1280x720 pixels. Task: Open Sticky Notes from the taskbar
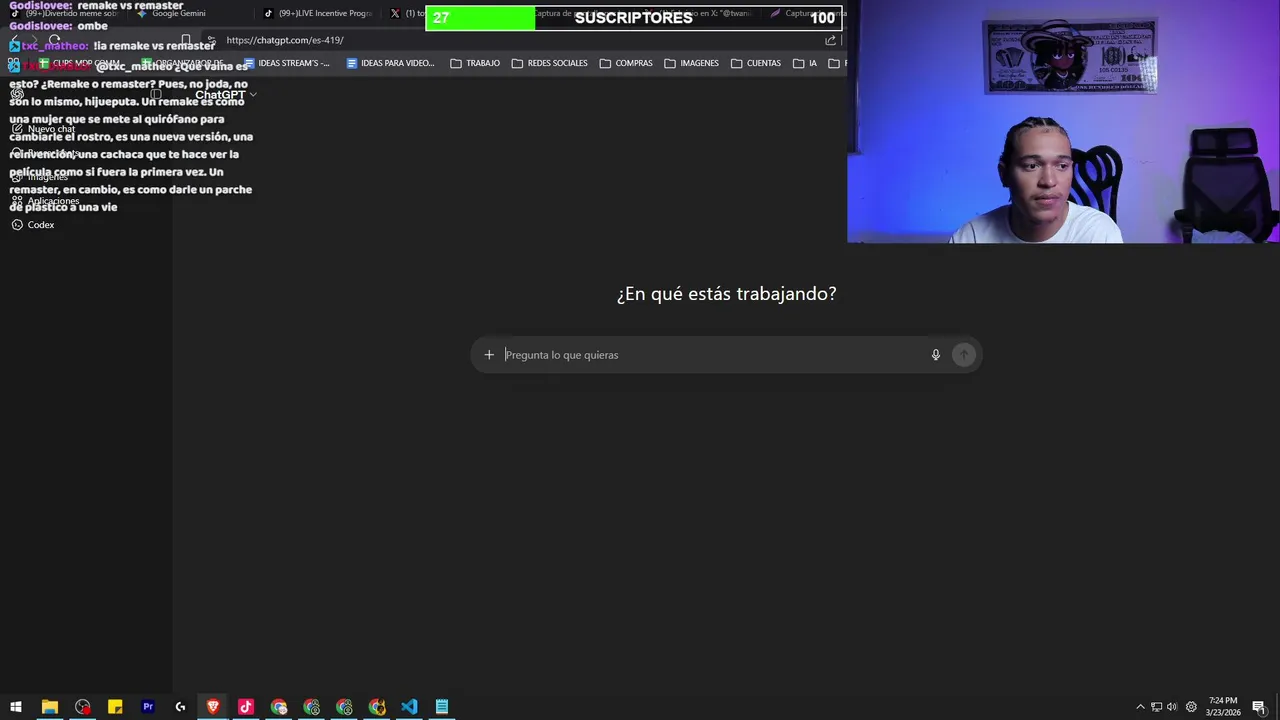click(115, 707)
